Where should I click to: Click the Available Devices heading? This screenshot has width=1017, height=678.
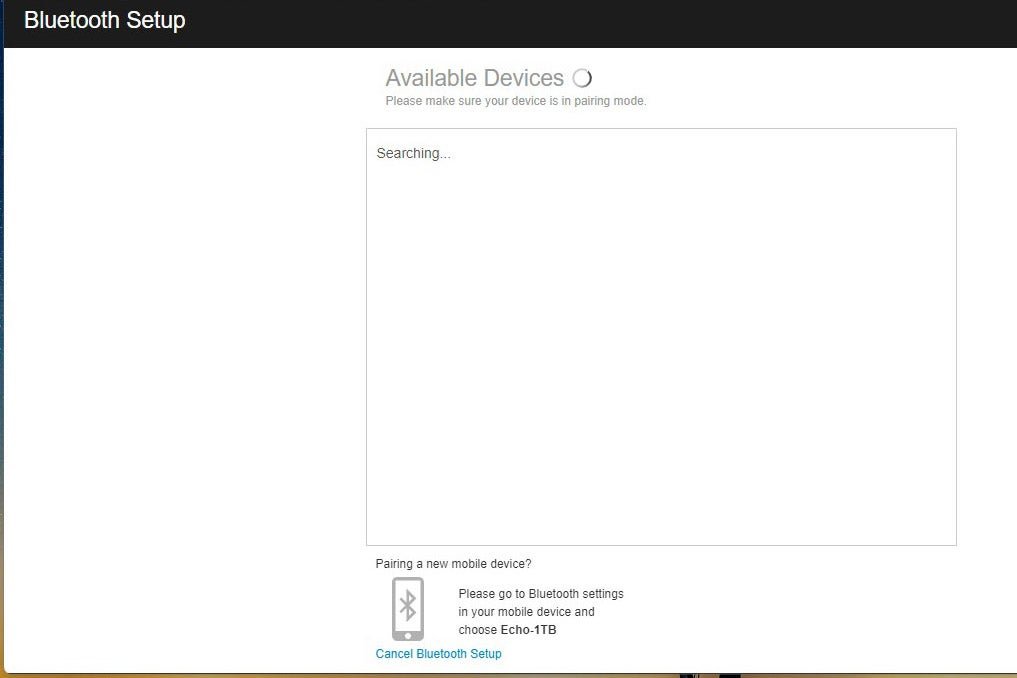point(475,78)
